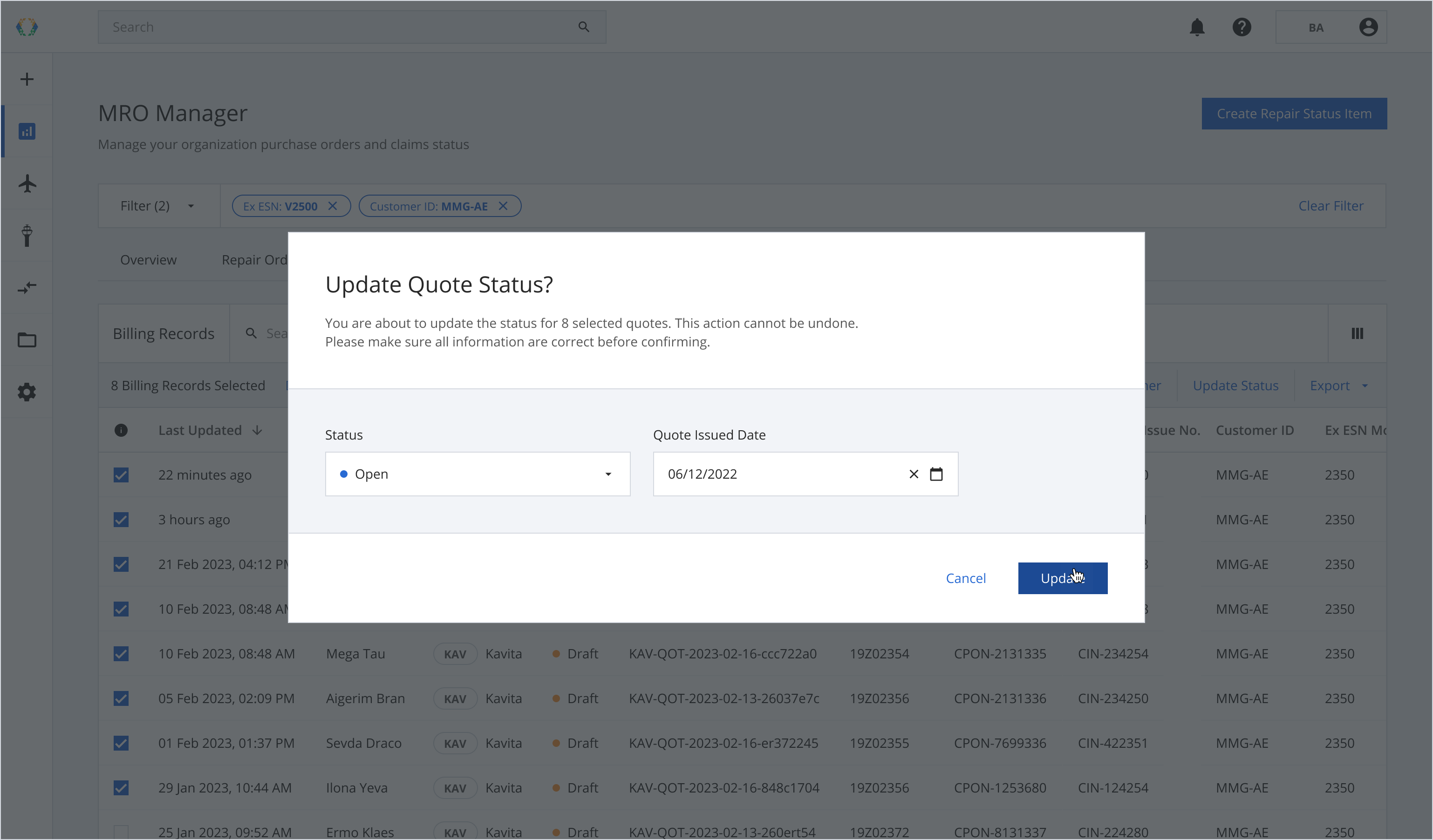The height and width of the screenshot is (840, 1433).
Task: Click the Quote Issued Date input field
Action: (805, 474)
